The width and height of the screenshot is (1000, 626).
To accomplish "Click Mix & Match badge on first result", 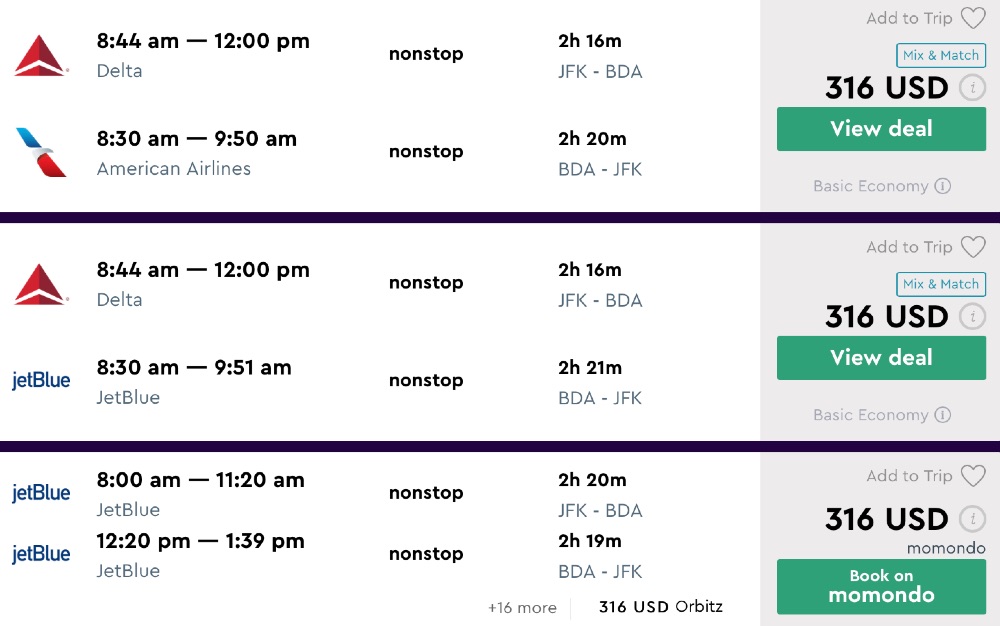I will point(940,56).
